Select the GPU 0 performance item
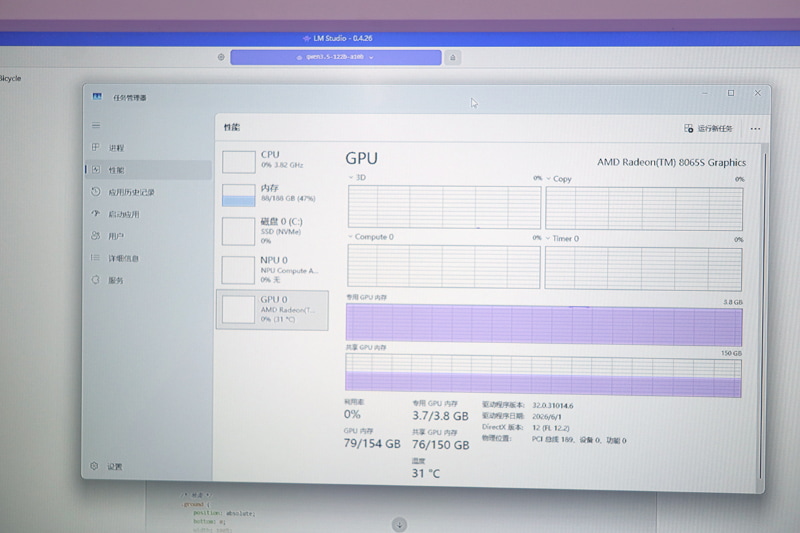Screen dimensions: 800x533 pyautogui.click(x=273, y=310)
